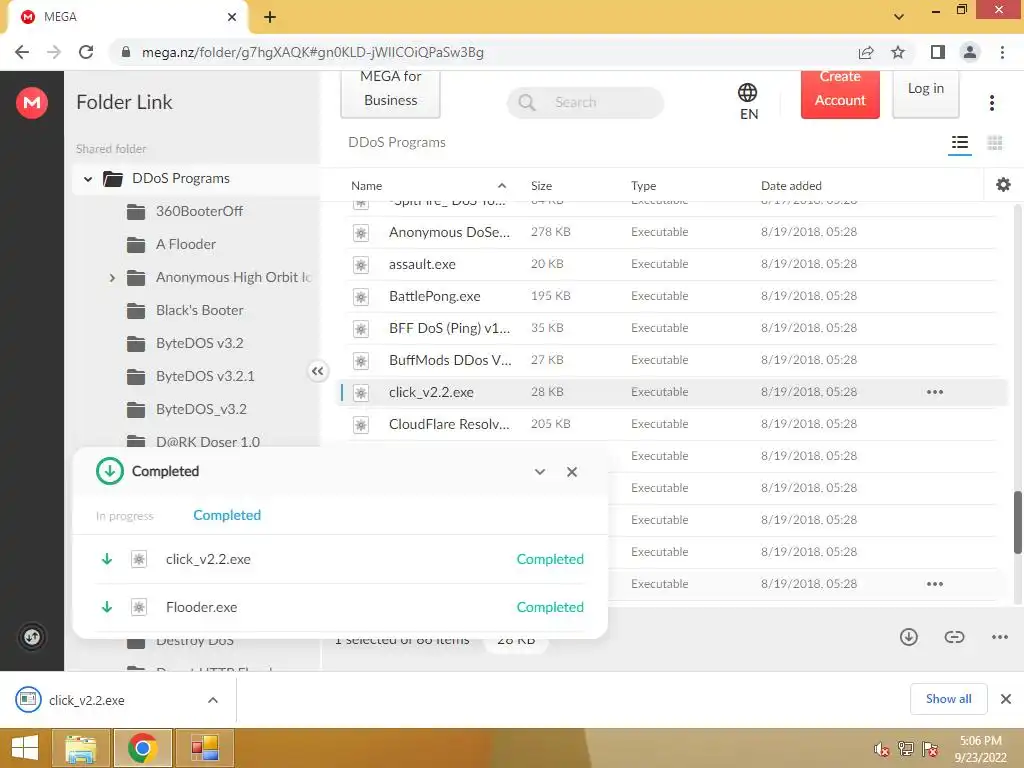Focus the Search field

coord(585,103)
